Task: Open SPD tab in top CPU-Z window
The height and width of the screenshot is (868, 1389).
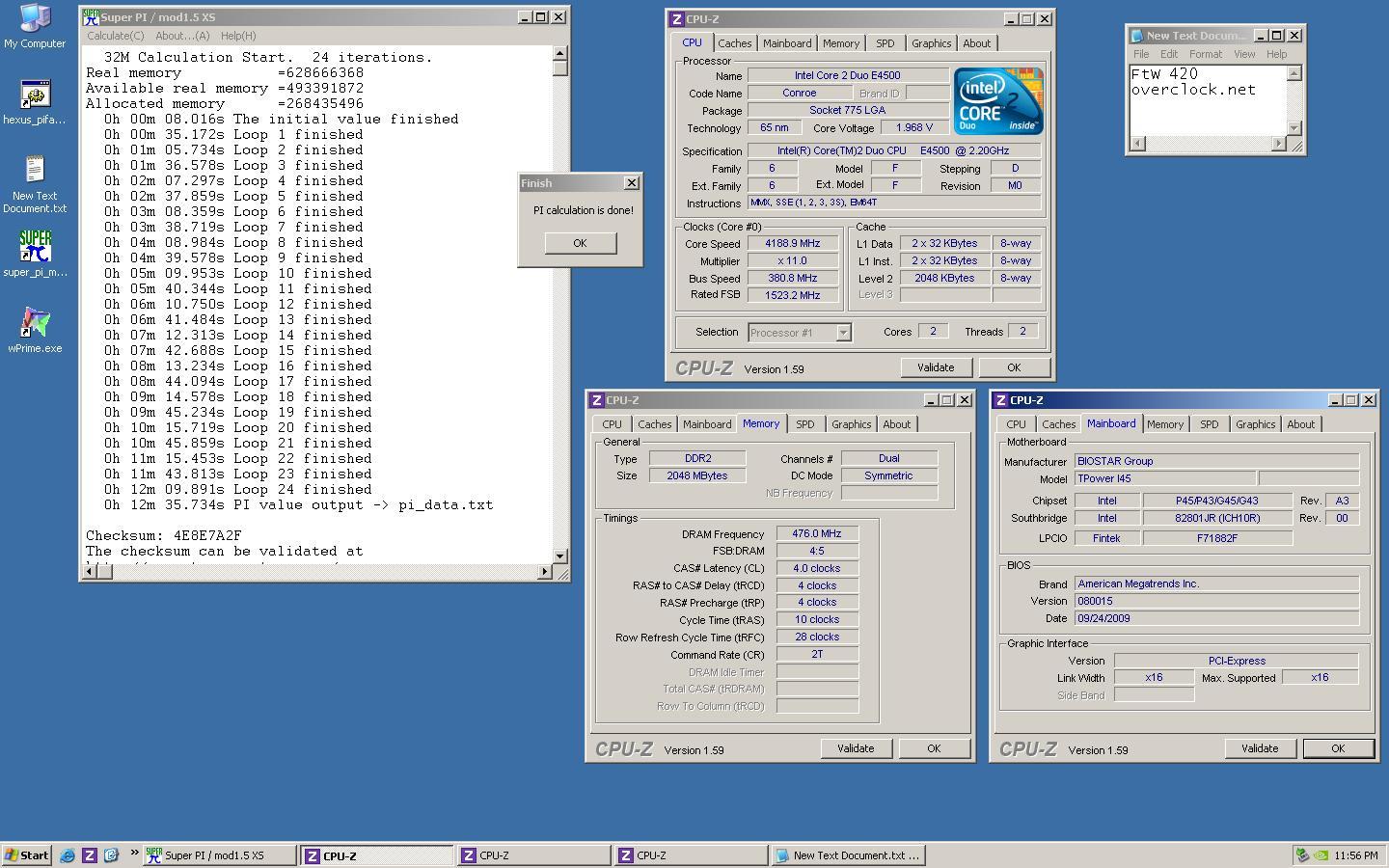Action: [x=885, y=43]
